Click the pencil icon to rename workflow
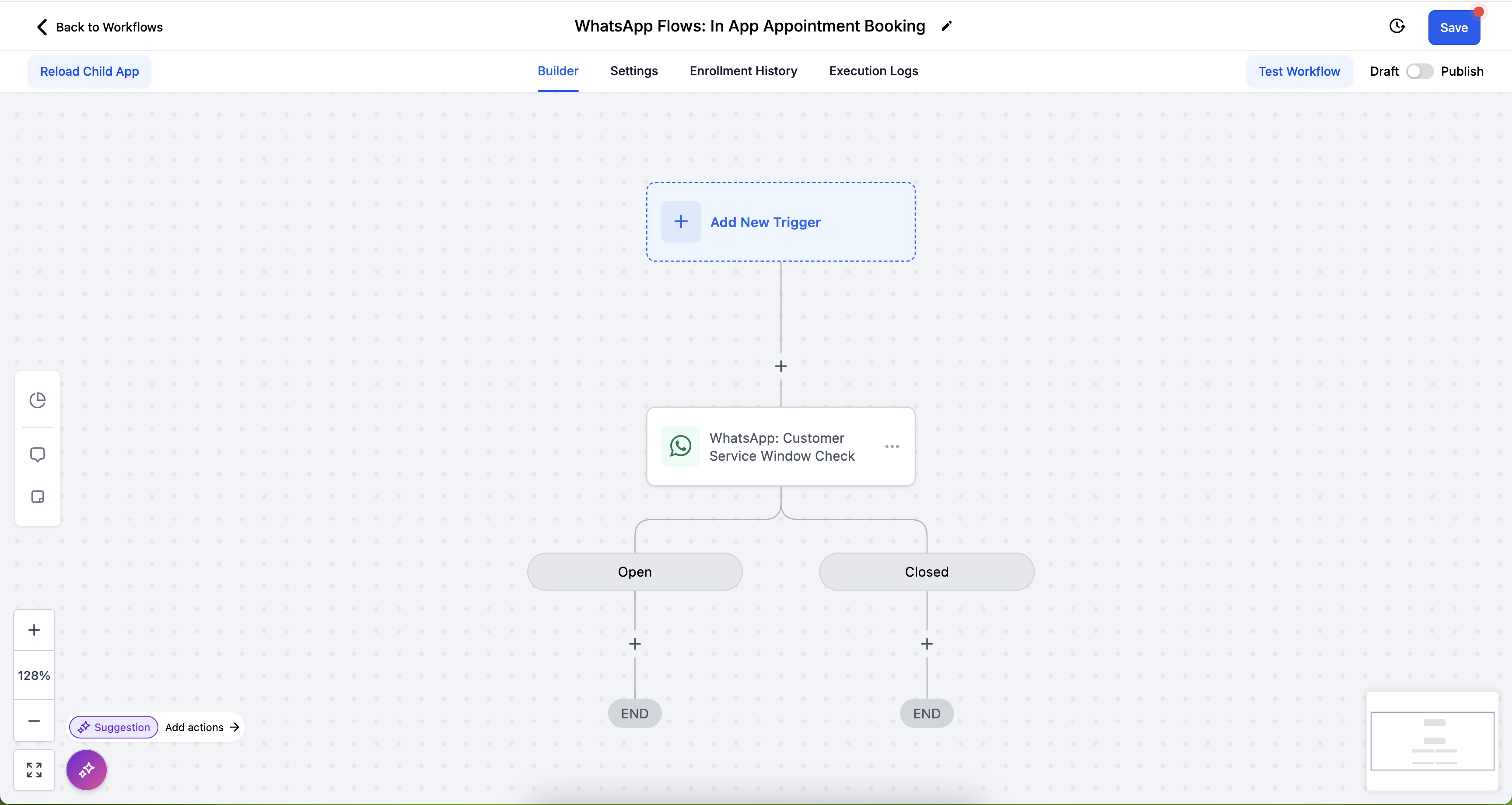 [x=946, y=26]
